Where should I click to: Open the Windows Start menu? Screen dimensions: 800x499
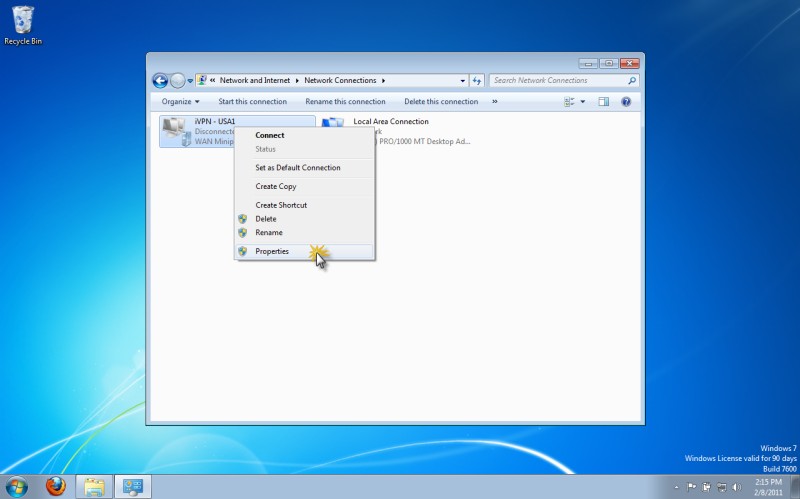tap(16, 487)
